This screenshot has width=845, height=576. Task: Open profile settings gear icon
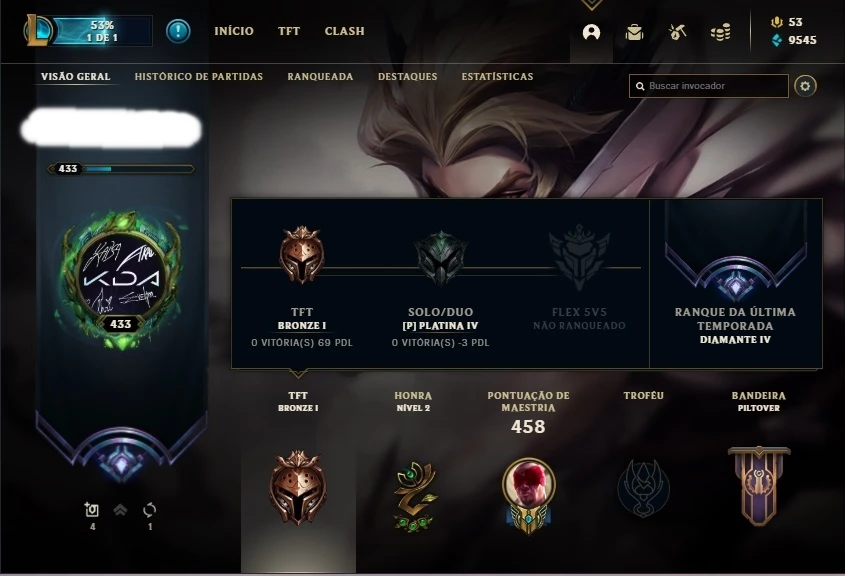click(x=805, y=86)
